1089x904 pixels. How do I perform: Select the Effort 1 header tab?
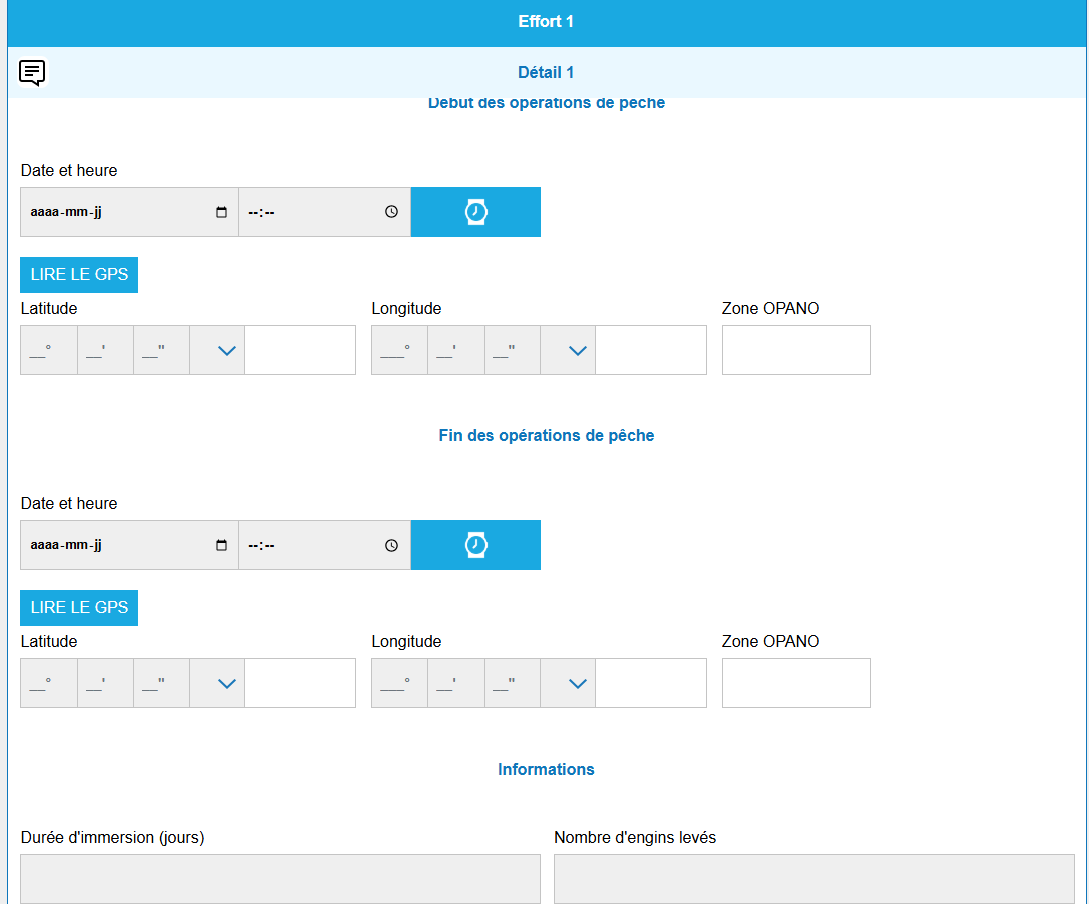pos(546,22)
